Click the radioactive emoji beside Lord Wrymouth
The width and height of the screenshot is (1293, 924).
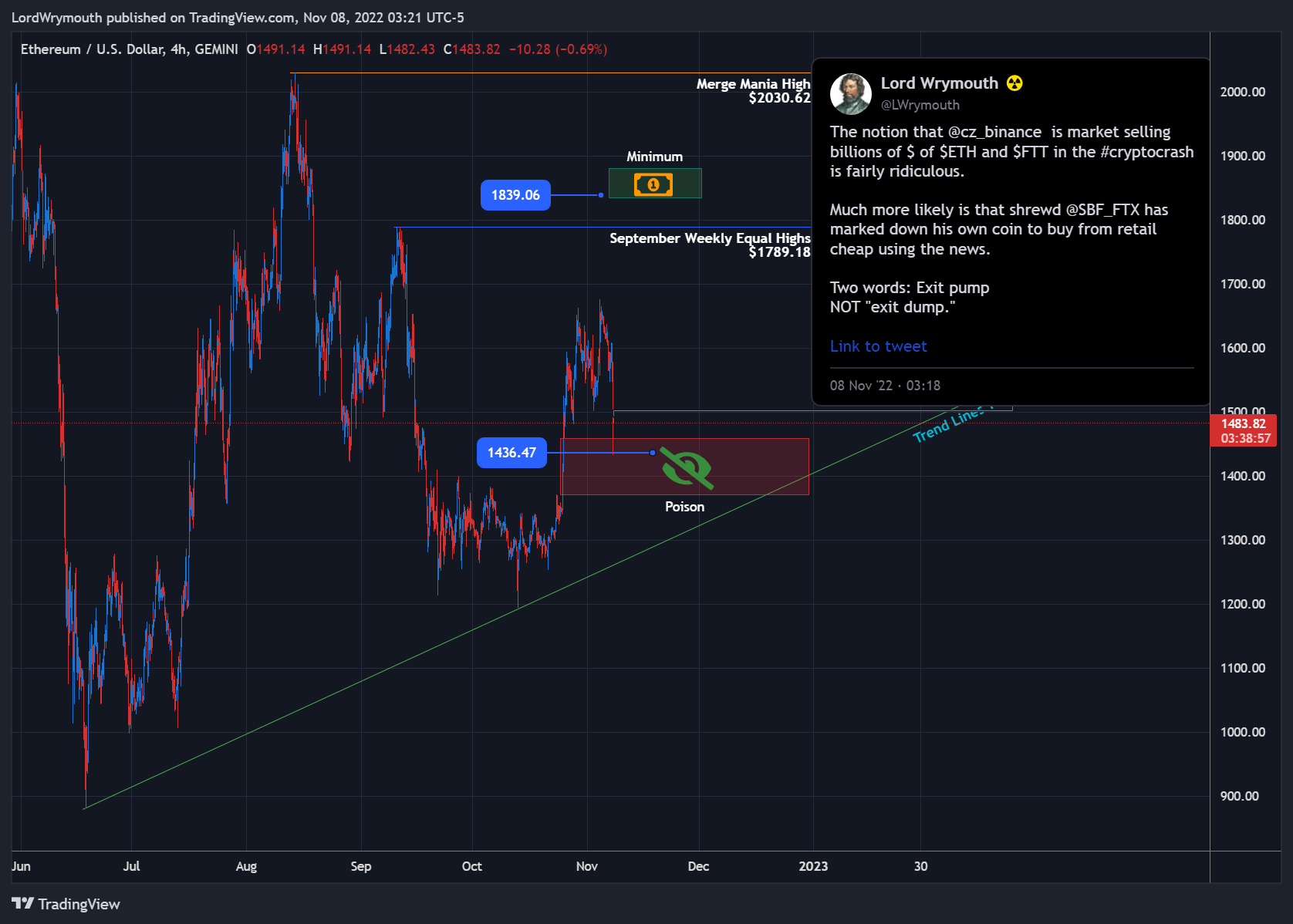click(1014, 83)
